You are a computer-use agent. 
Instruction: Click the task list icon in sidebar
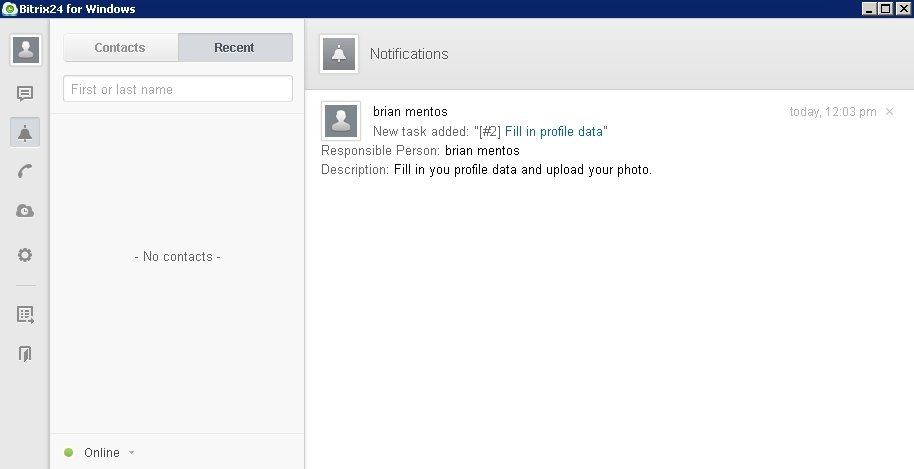(x=25, y=315)
